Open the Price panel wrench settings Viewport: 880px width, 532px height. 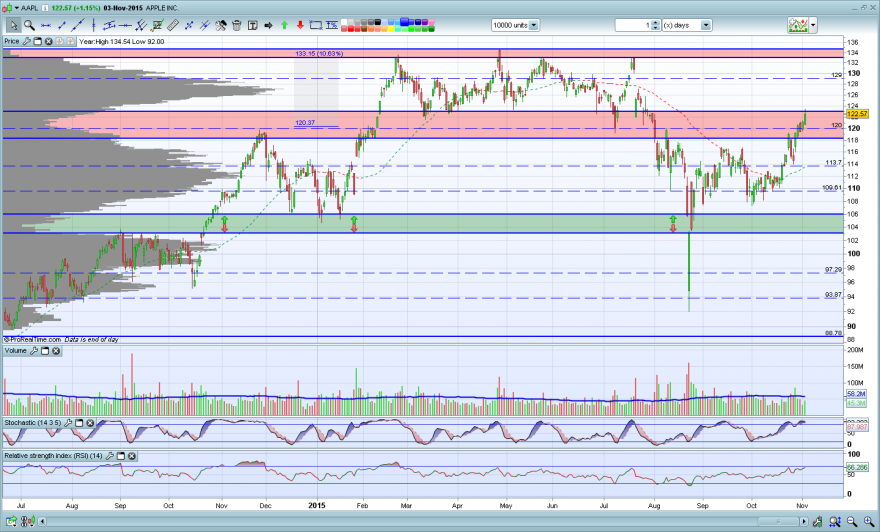(26, 41)
